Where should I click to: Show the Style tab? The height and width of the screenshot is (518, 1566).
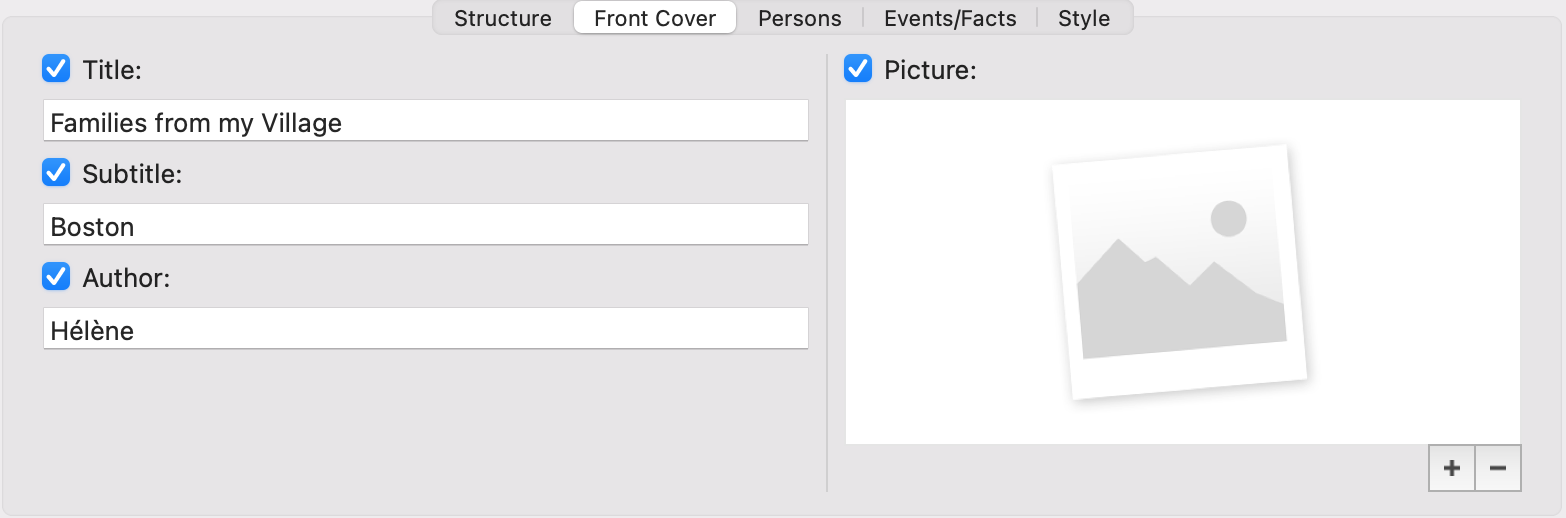tap(1084, 18)
